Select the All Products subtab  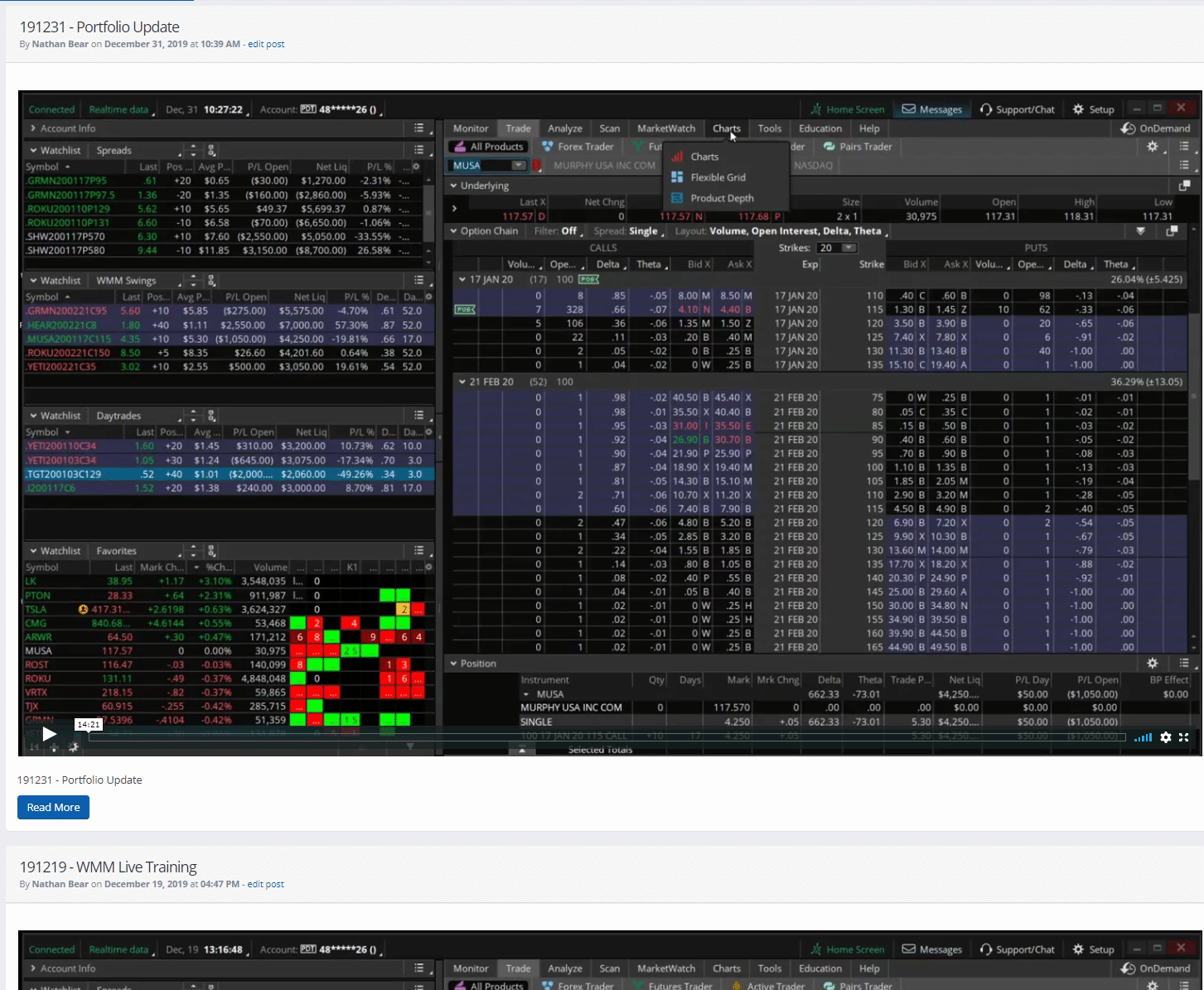pos(488,147)
